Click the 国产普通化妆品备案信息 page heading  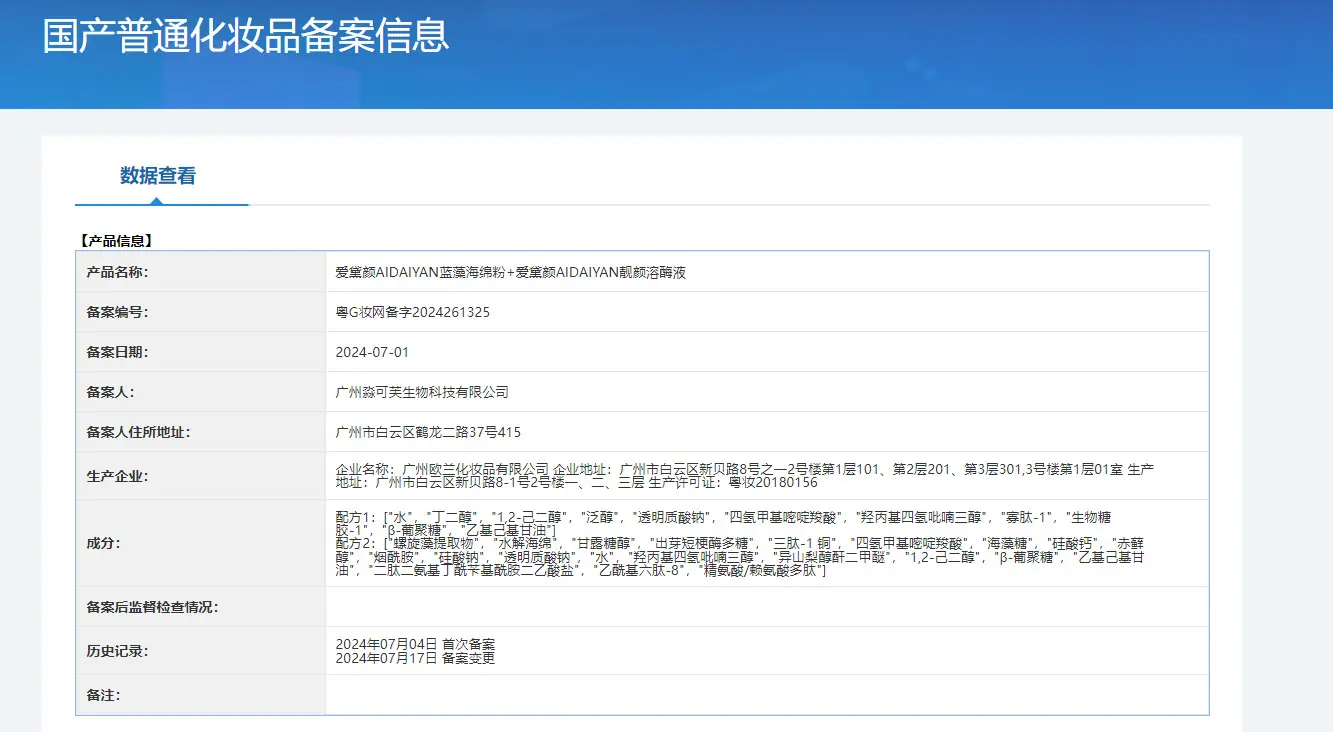pos(246,35)
